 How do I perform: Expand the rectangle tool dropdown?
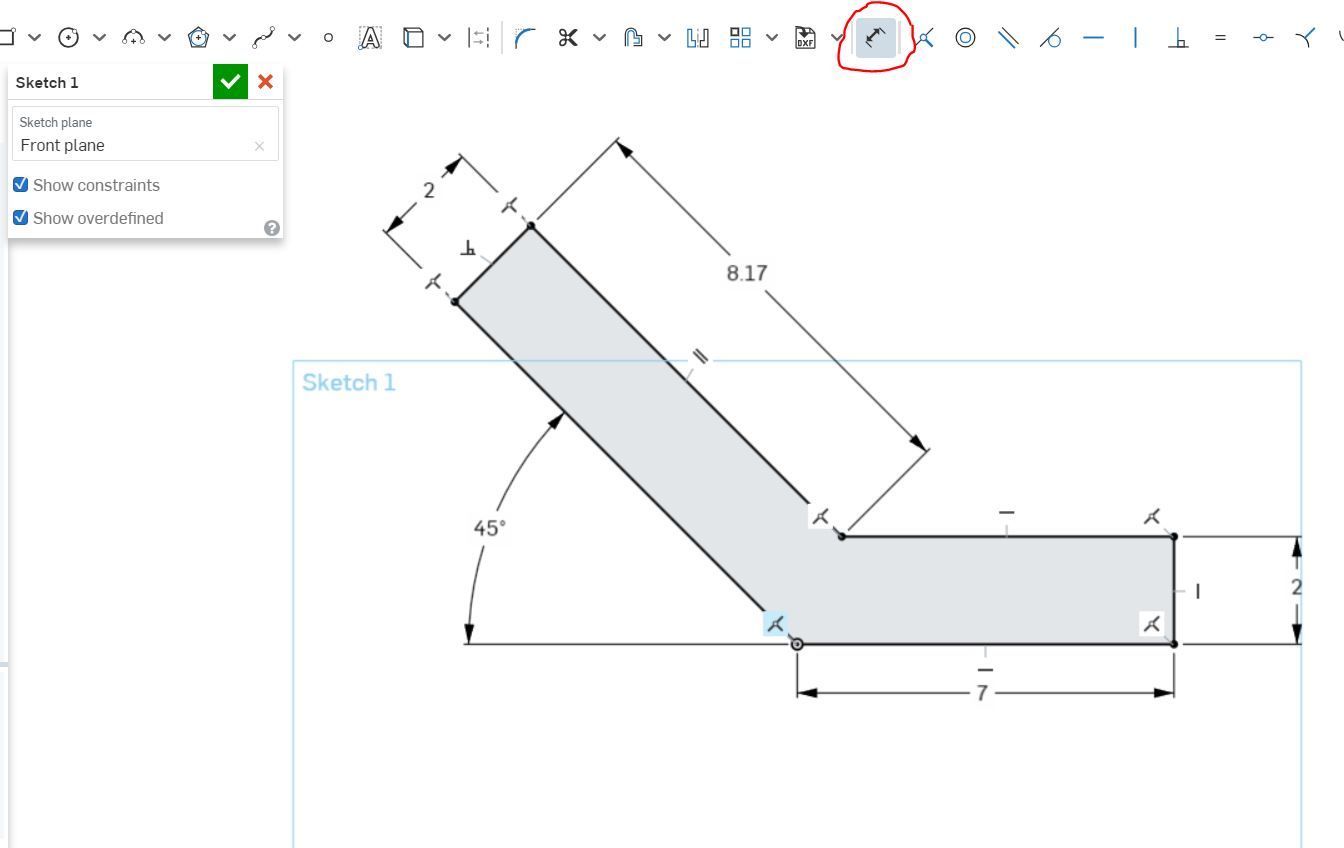(x=34, y=37)
